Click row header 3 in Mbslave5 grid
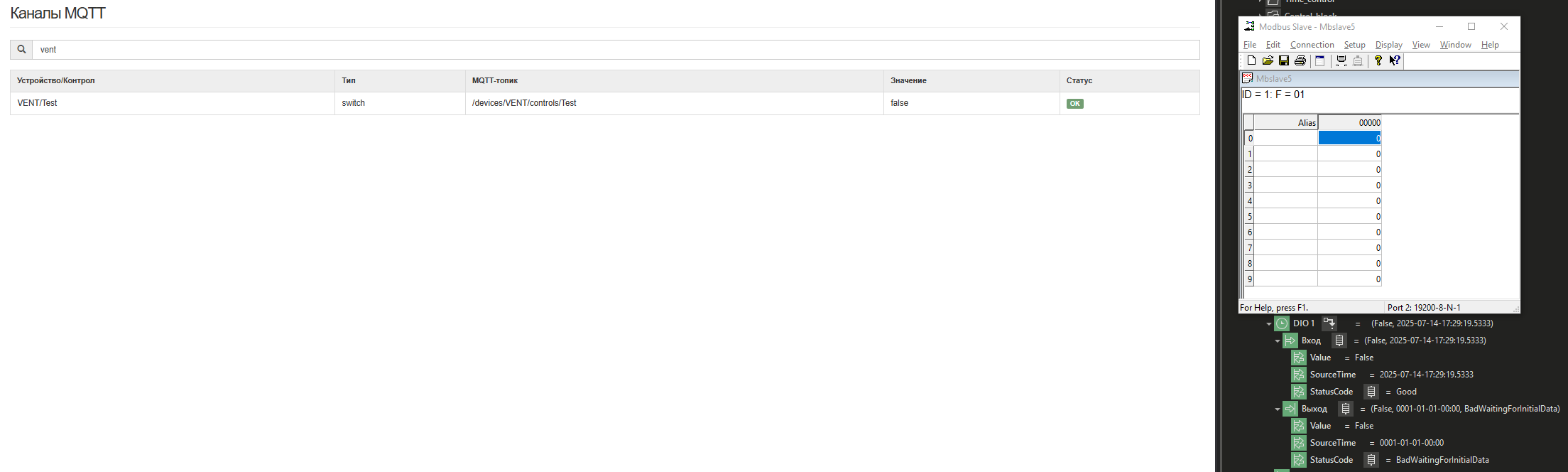Viewport: 1568px width, 472px height. click(1249, 186)
